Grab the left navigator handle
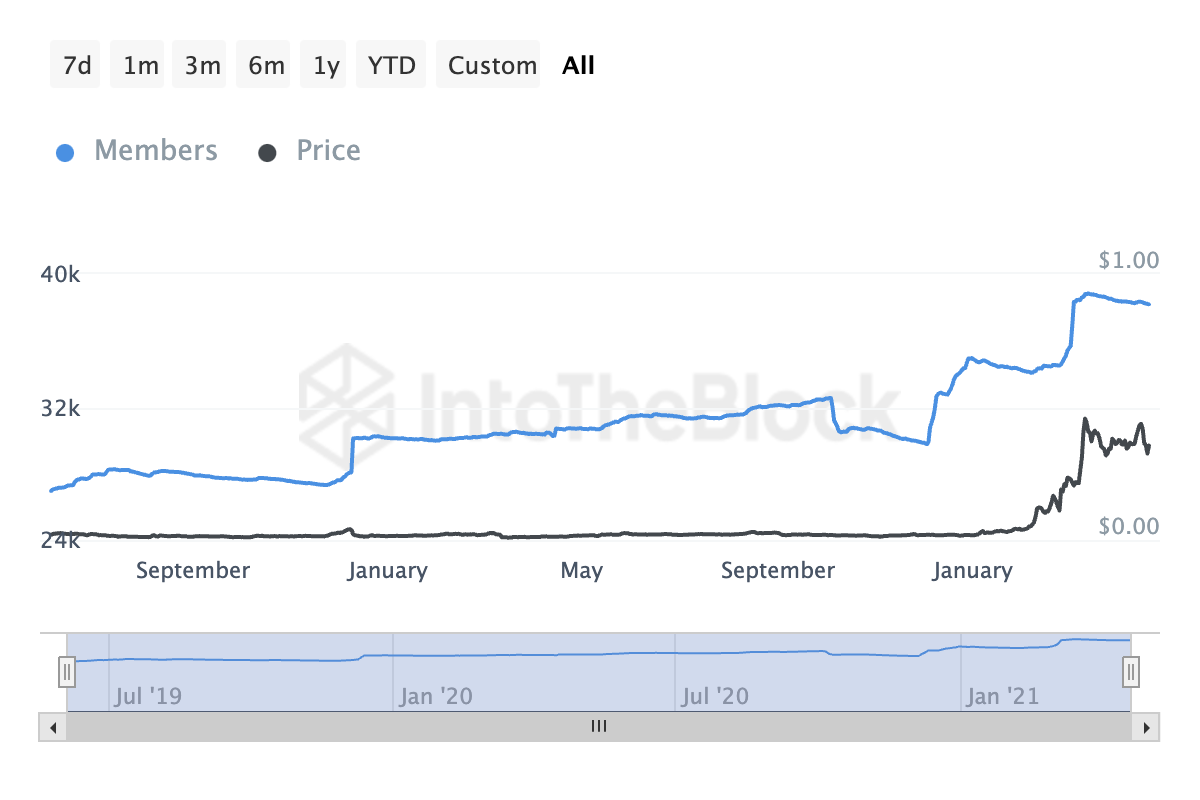The height and width of the screenshot is (800, 1200). pos(67,671)
